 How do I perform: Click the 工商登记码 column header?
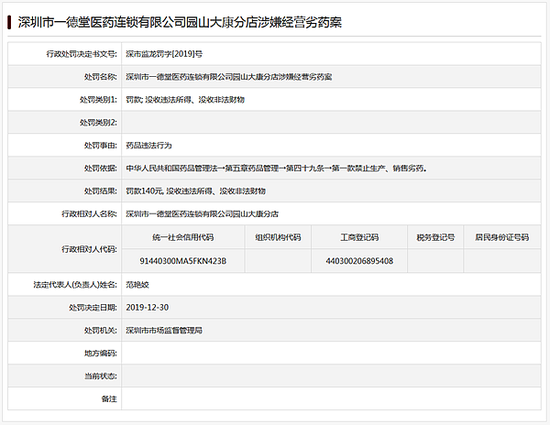(360, 237)
